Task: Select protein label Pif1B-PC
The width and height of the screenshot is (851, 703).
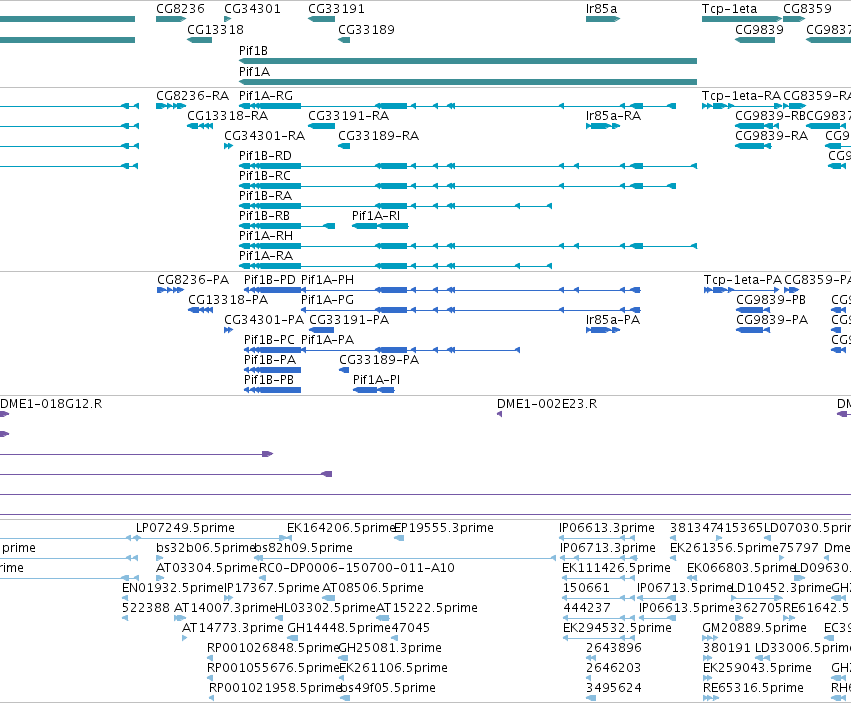Action: (x=269, y=340)
